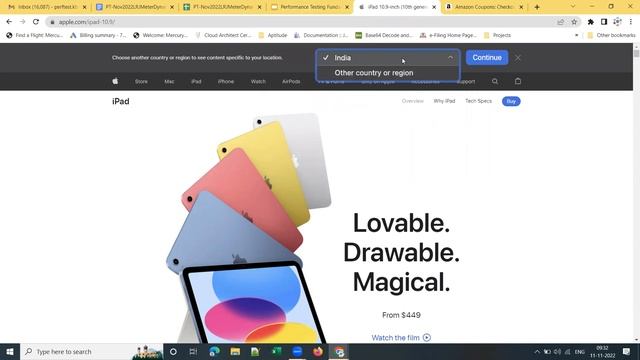Open the shopping bag icon

tap(518, 81)
